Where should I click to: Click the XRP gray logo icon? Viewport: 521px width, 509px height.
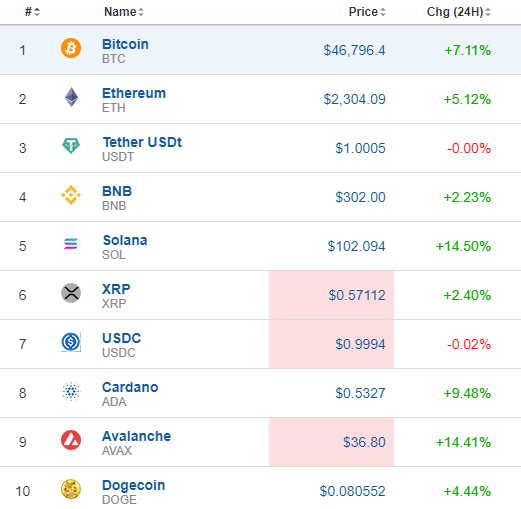pos(71,293)
